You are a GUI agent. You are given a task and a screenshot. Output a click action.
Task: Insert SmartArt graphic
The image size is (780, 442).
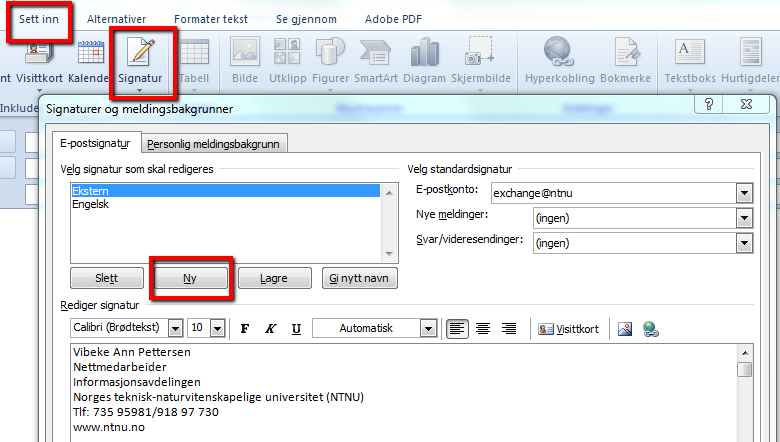(376, 60)
